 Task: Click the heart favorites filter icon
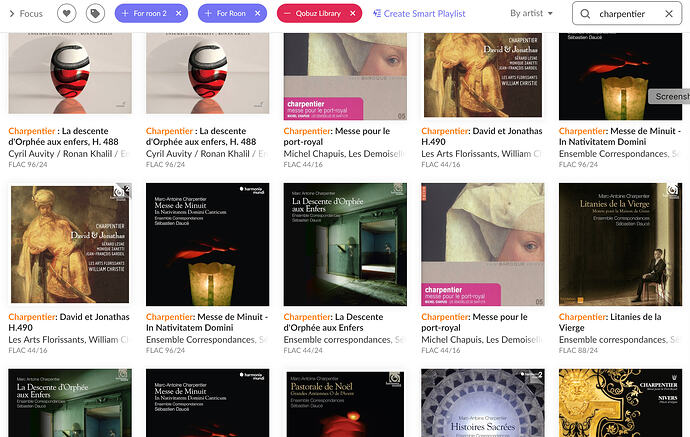coord(66,14)
